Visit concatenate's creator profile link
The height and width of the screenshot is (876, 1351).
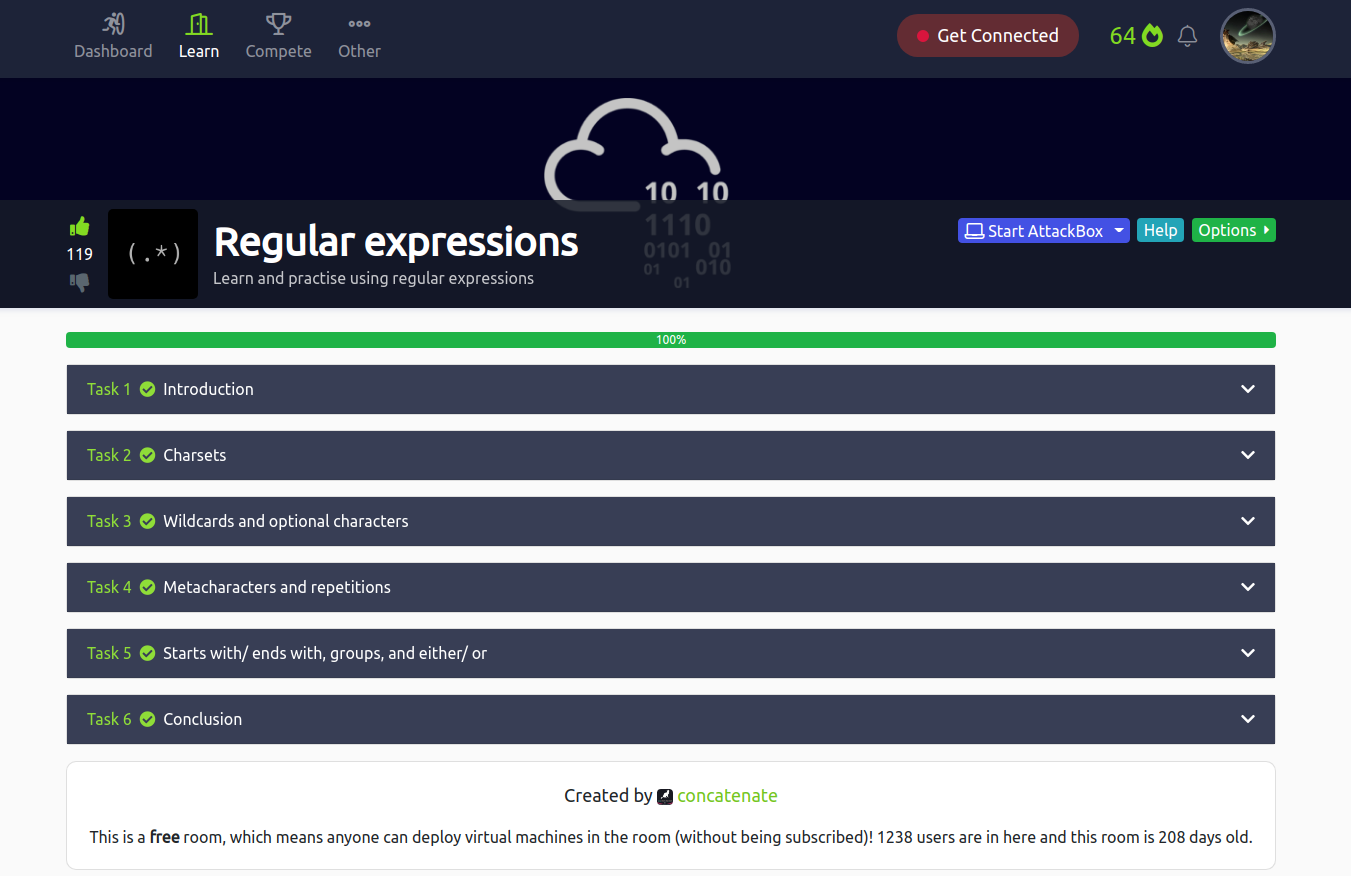[727, 795]
